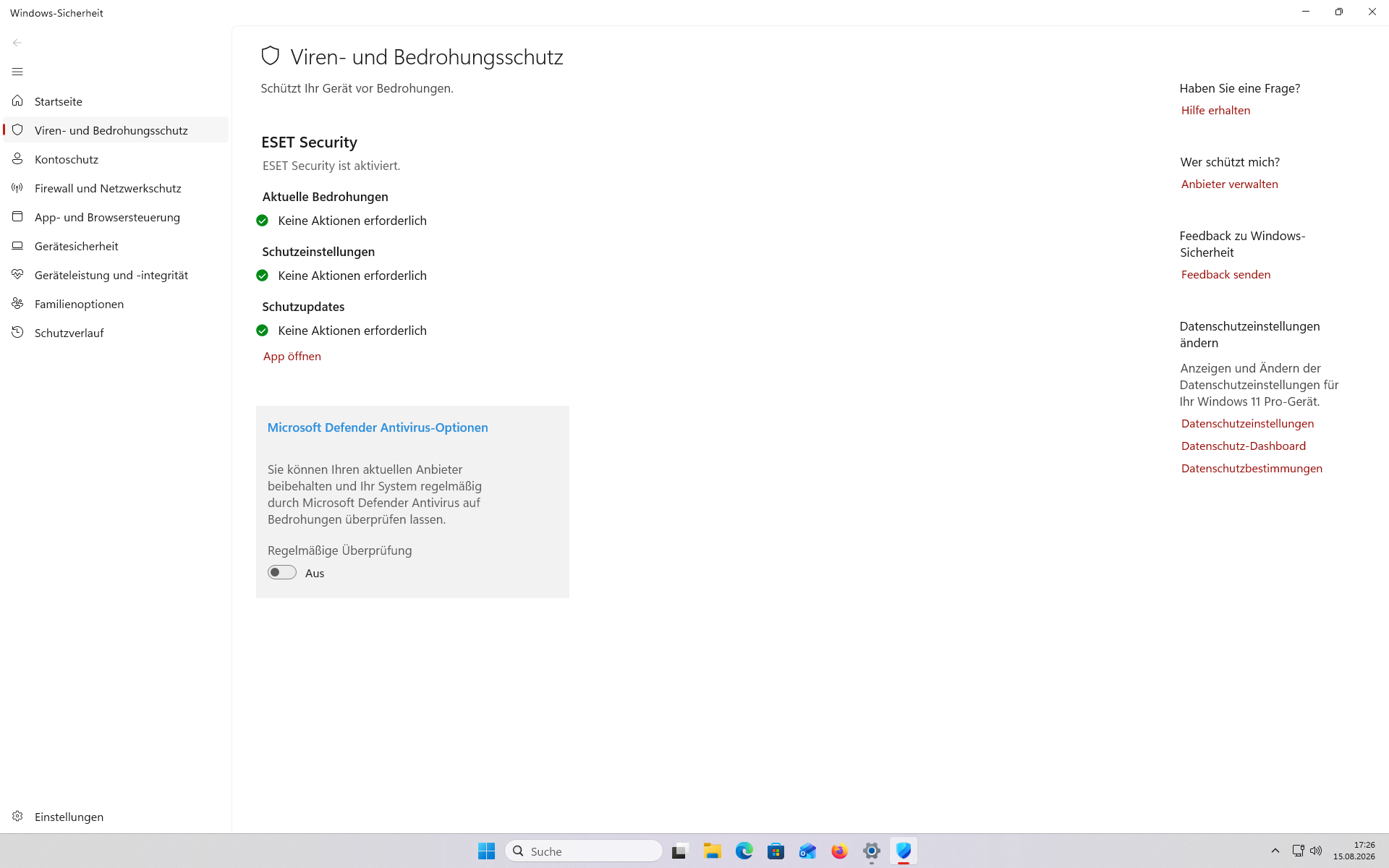Open Datenschutz-Dashboard link
This screenshot has height=868, width=1389.
tap(1243, 446)
